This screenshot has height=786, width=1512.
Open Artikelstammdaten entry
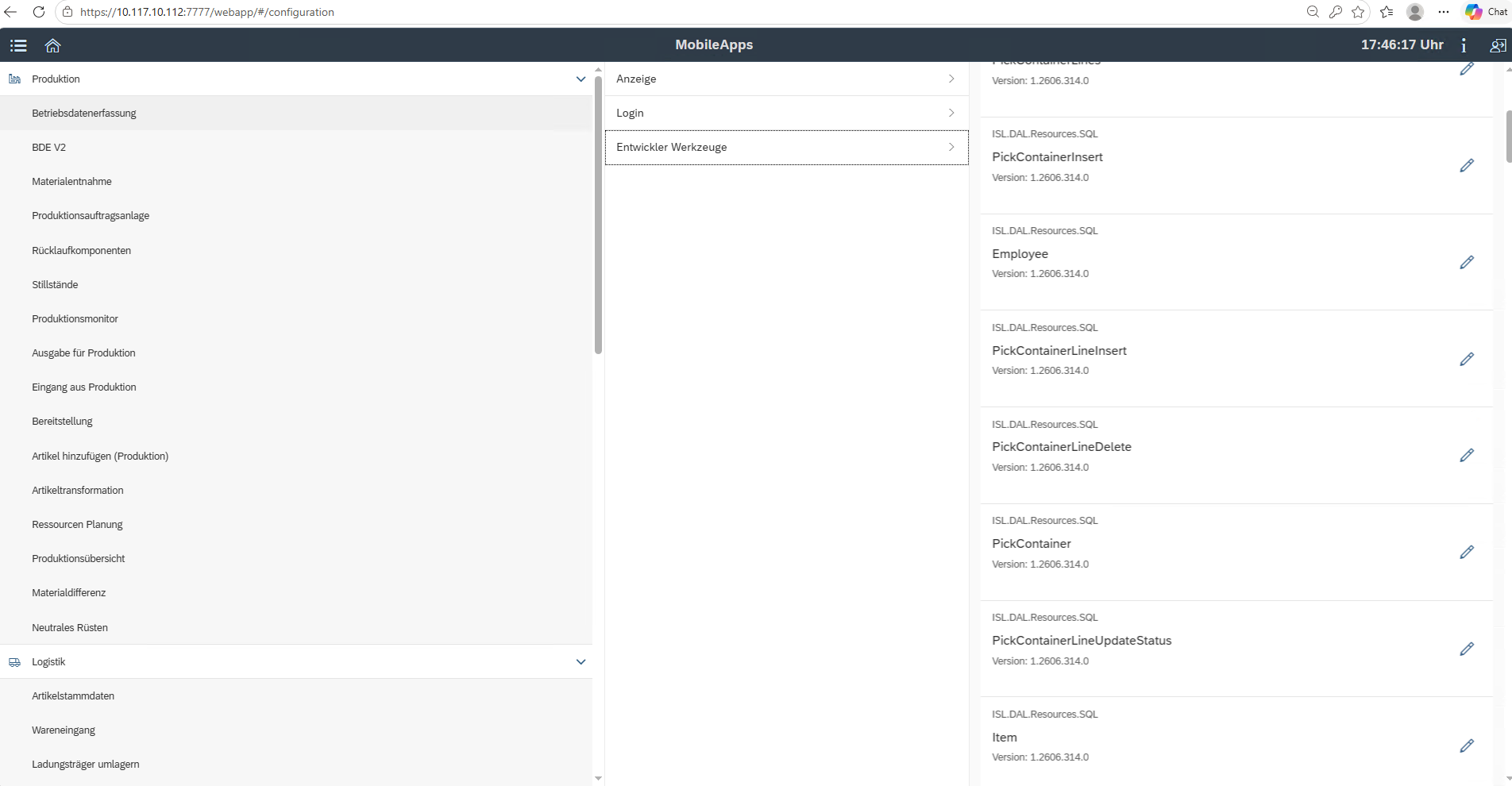point(296,695)
